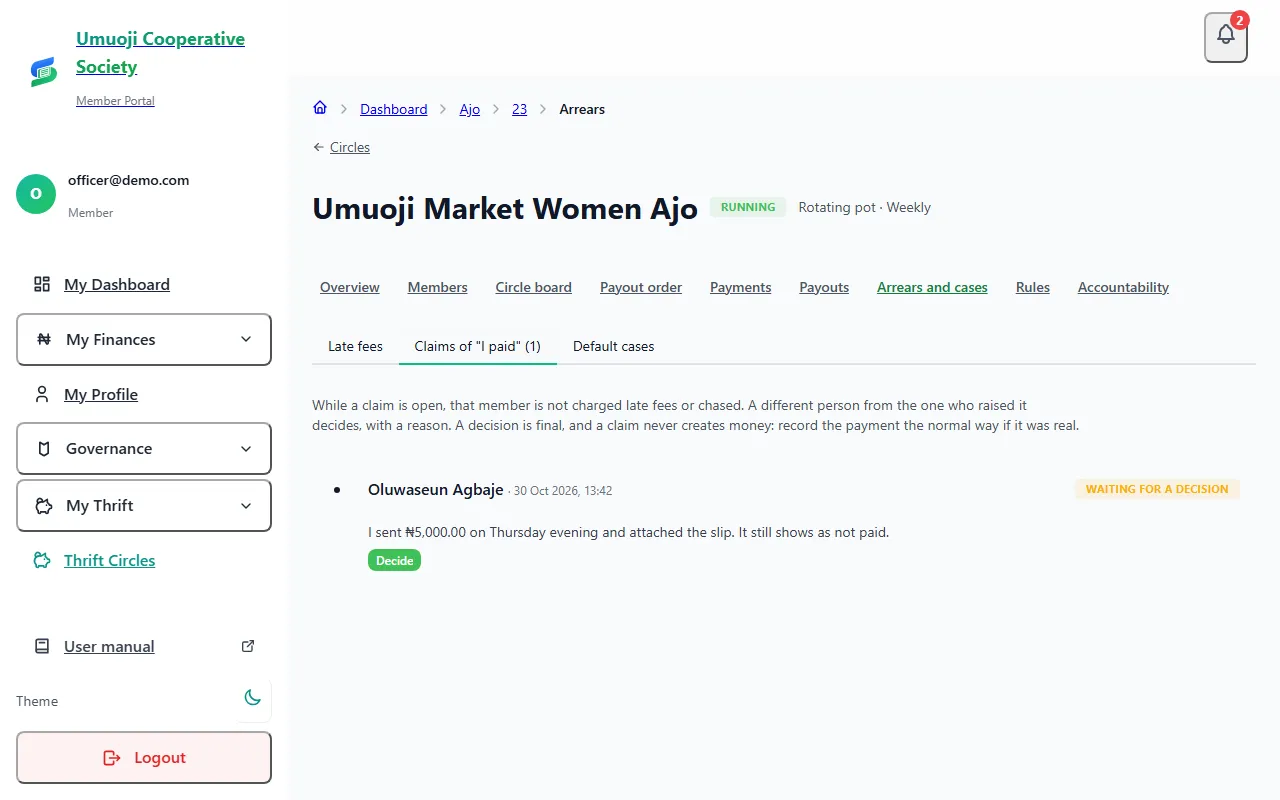Screen dimensions: 1280x800
Task: Open the Circle board section
Action: coord(534,287)
